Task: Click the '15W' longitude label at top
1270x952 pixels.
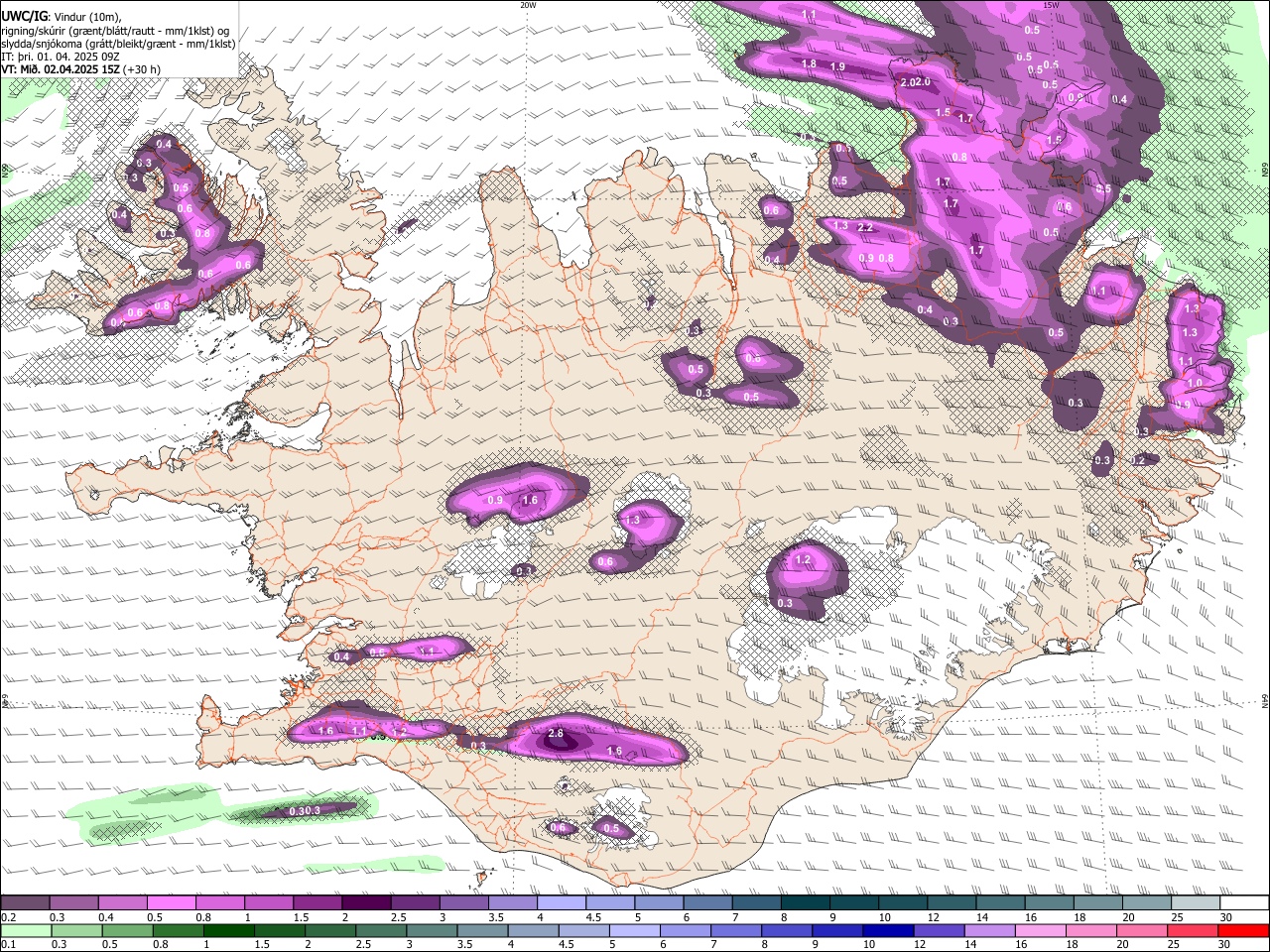Action: (1051, 5)
